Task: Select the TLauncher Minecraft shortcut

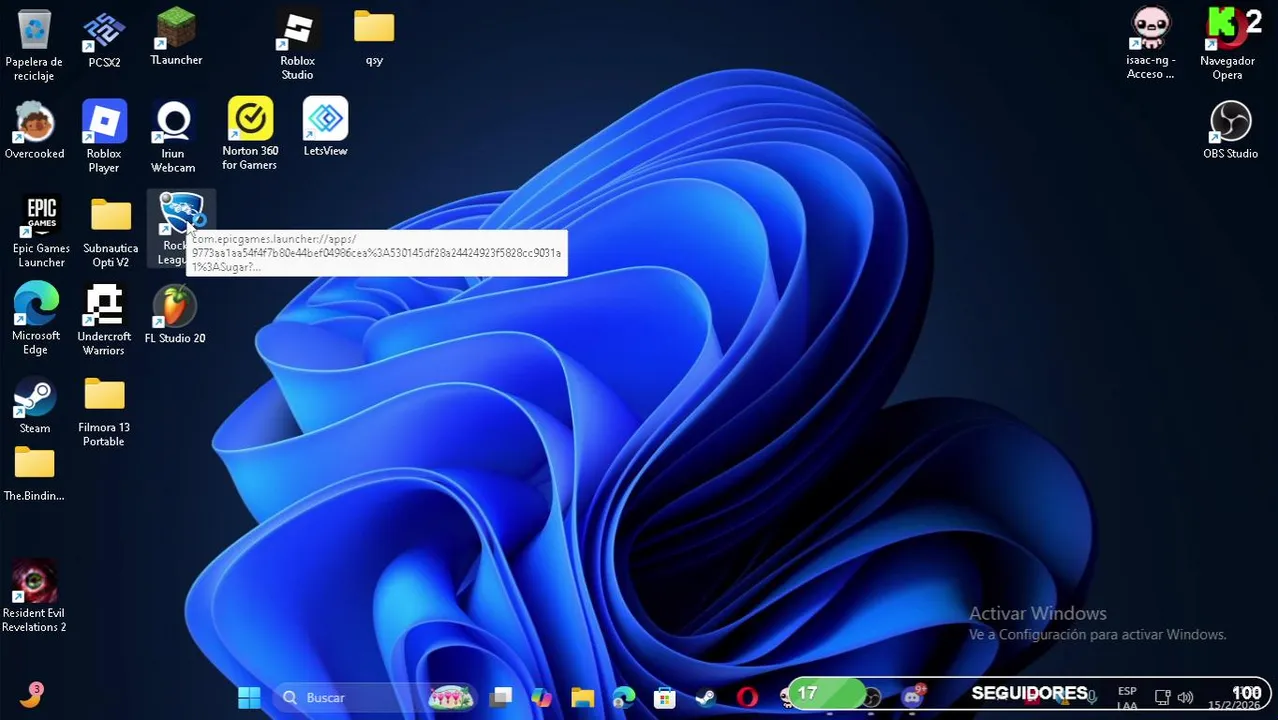Action: click(176, 38)
